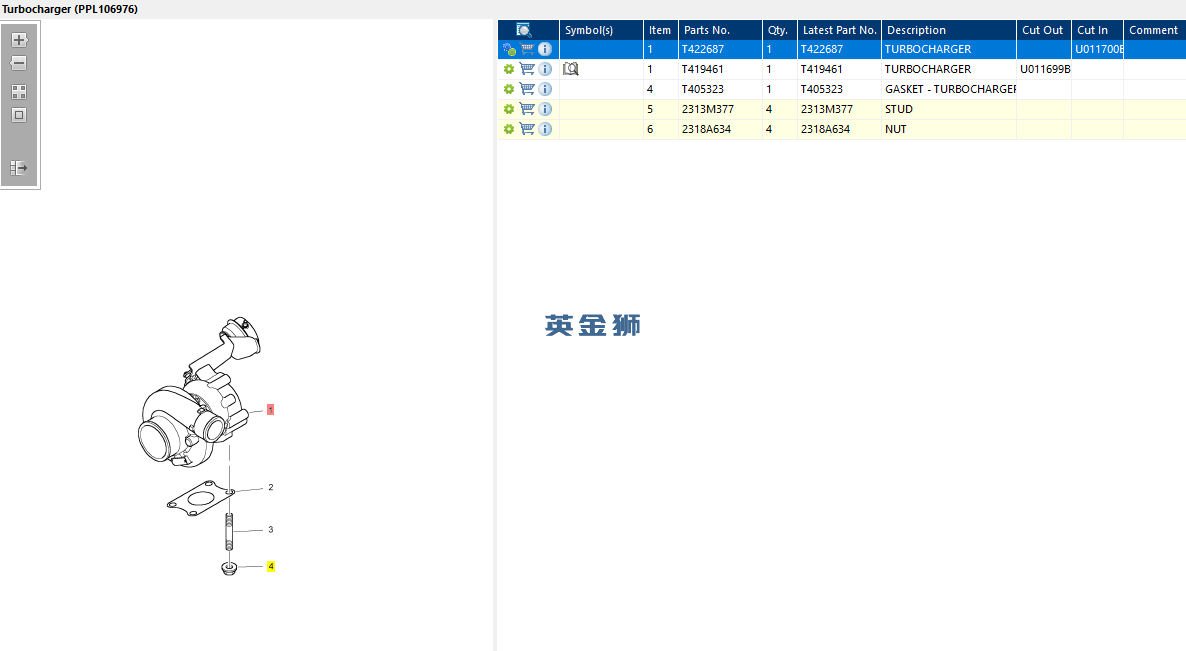1186x651 pixels.
Task: Click the turbocharger drawing in the diagram
Action: 197,393
